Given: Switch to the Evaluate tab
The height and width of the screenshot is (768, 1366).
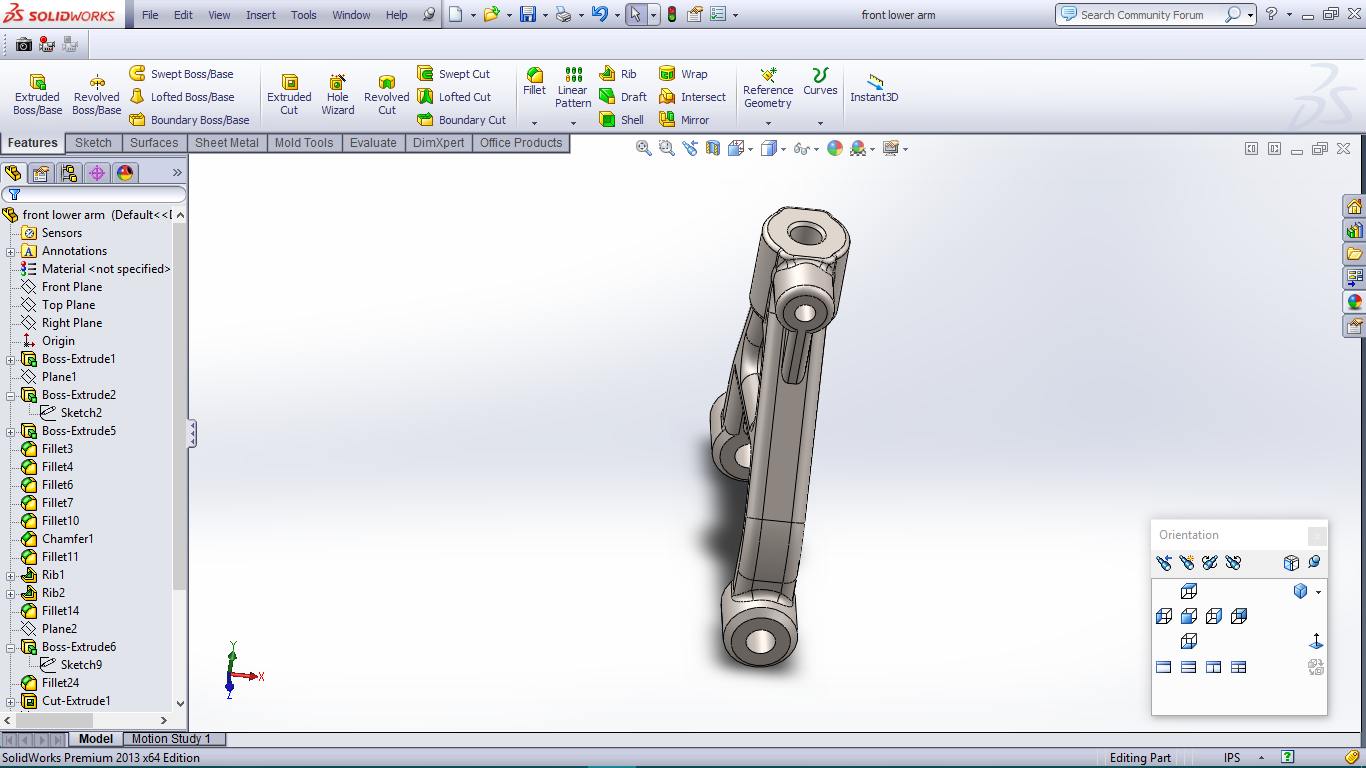Looking at the screenshot, I should click(x=373, y=143).
